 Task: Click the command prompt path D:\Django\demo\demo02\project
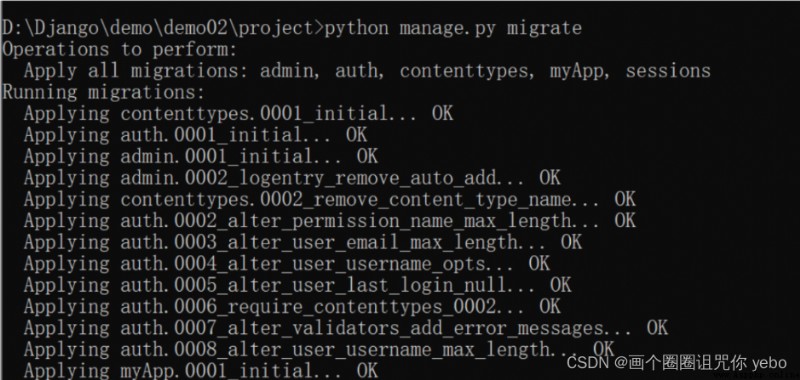[x=163, y=28]
